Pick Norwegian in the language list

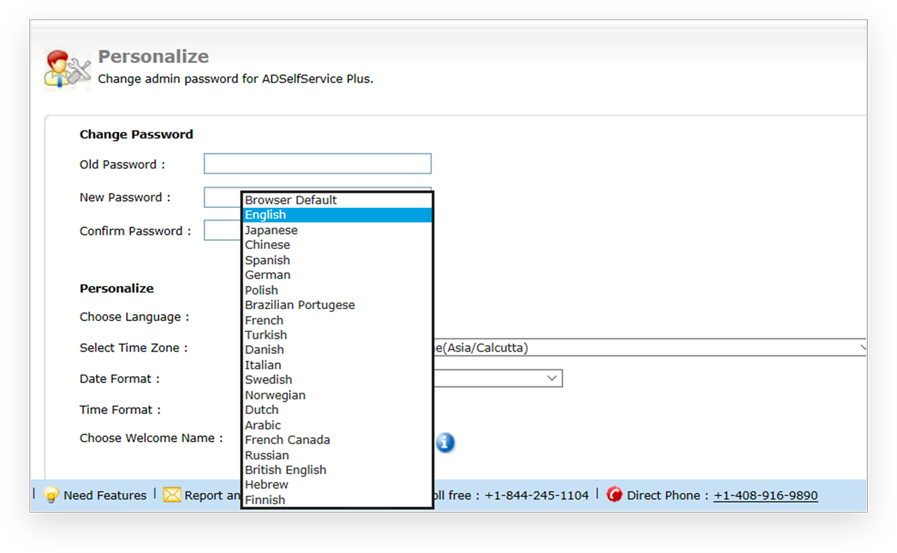[x=337, y=395]
